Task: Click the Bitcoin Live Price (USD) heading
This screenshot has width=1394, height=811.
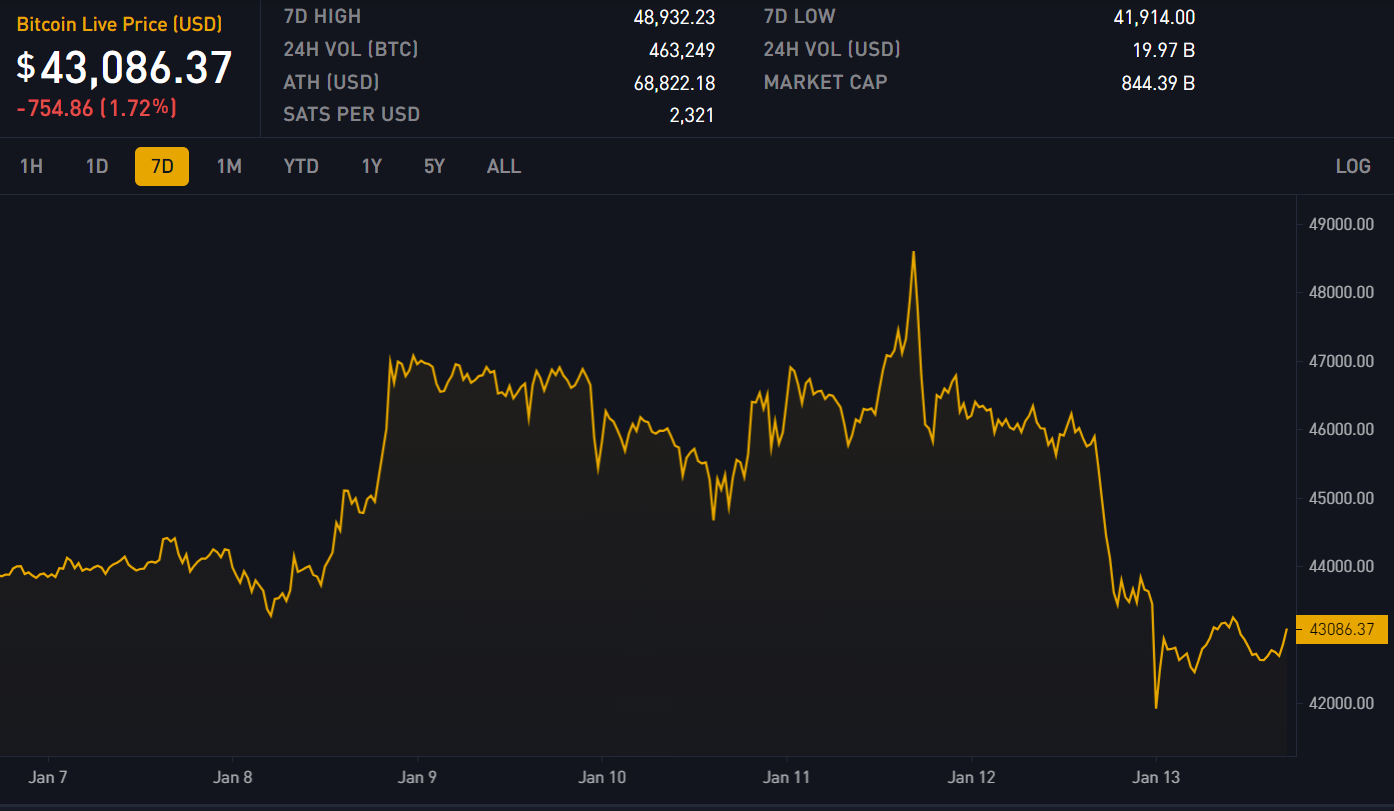Action: [119, 25]
